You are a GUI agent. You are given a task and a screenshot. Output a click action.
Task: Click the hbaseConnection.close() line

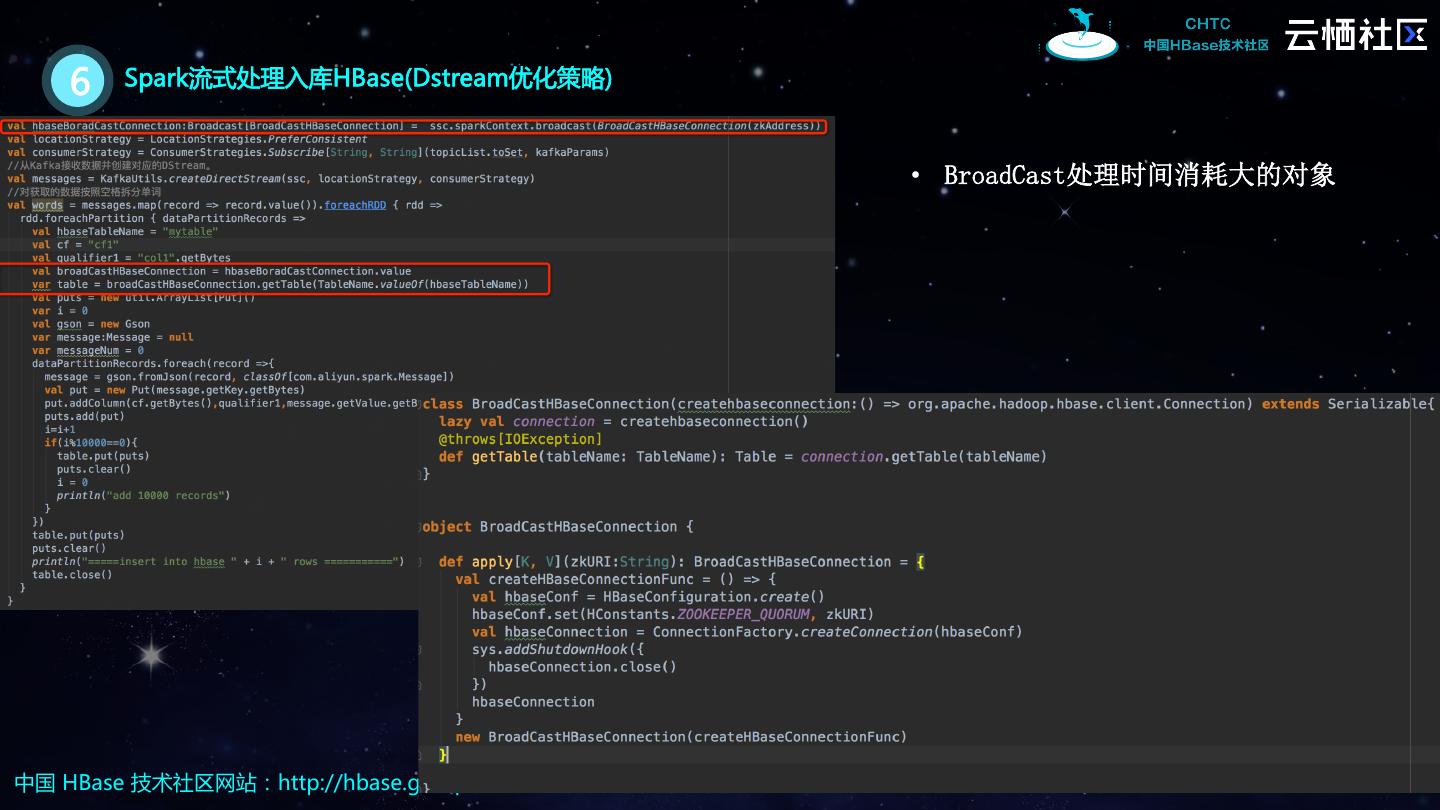click(583, 666)
